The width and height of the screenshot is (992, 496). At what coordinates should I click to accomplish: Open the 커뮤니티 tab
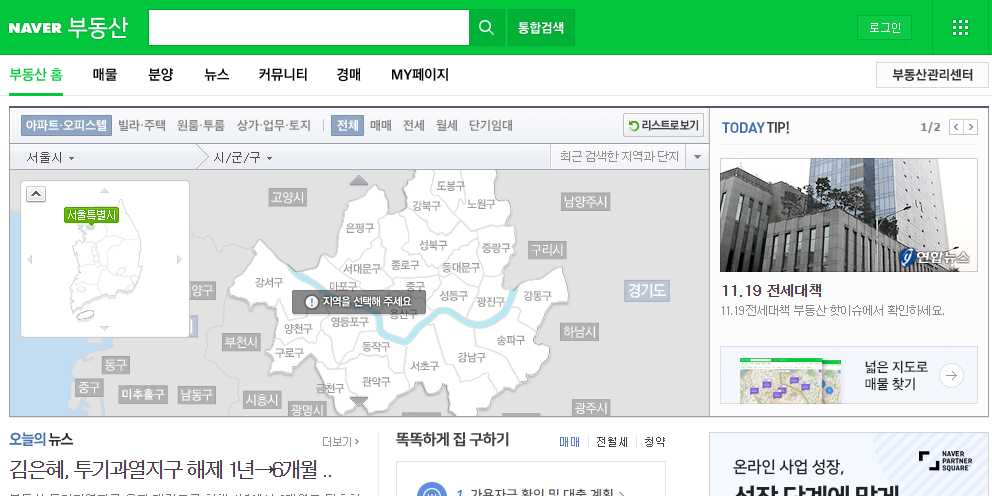283,75
